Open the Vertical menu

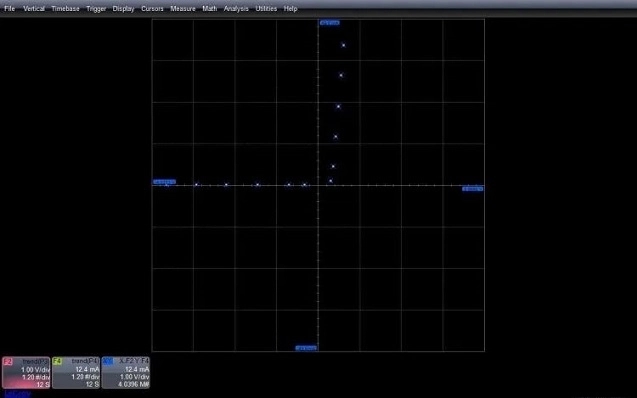coord(34,9)
